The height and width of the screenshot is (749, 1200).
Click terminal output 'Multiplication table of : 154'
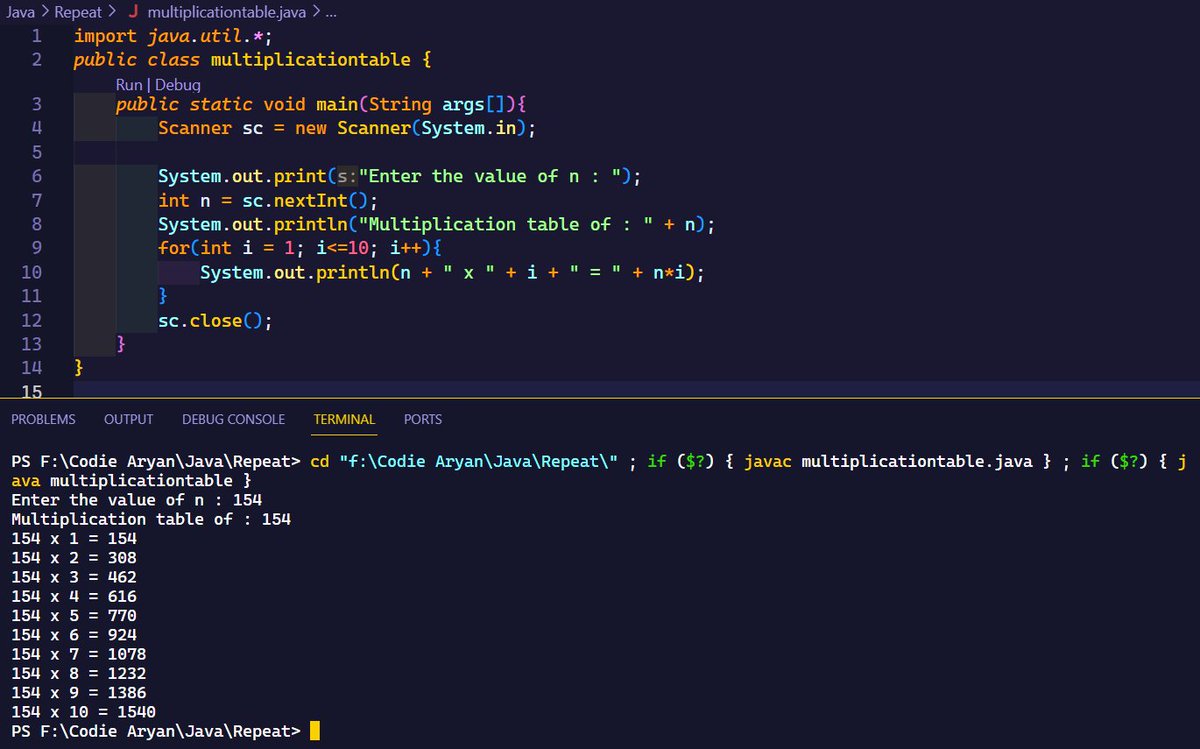click(150, 519)
